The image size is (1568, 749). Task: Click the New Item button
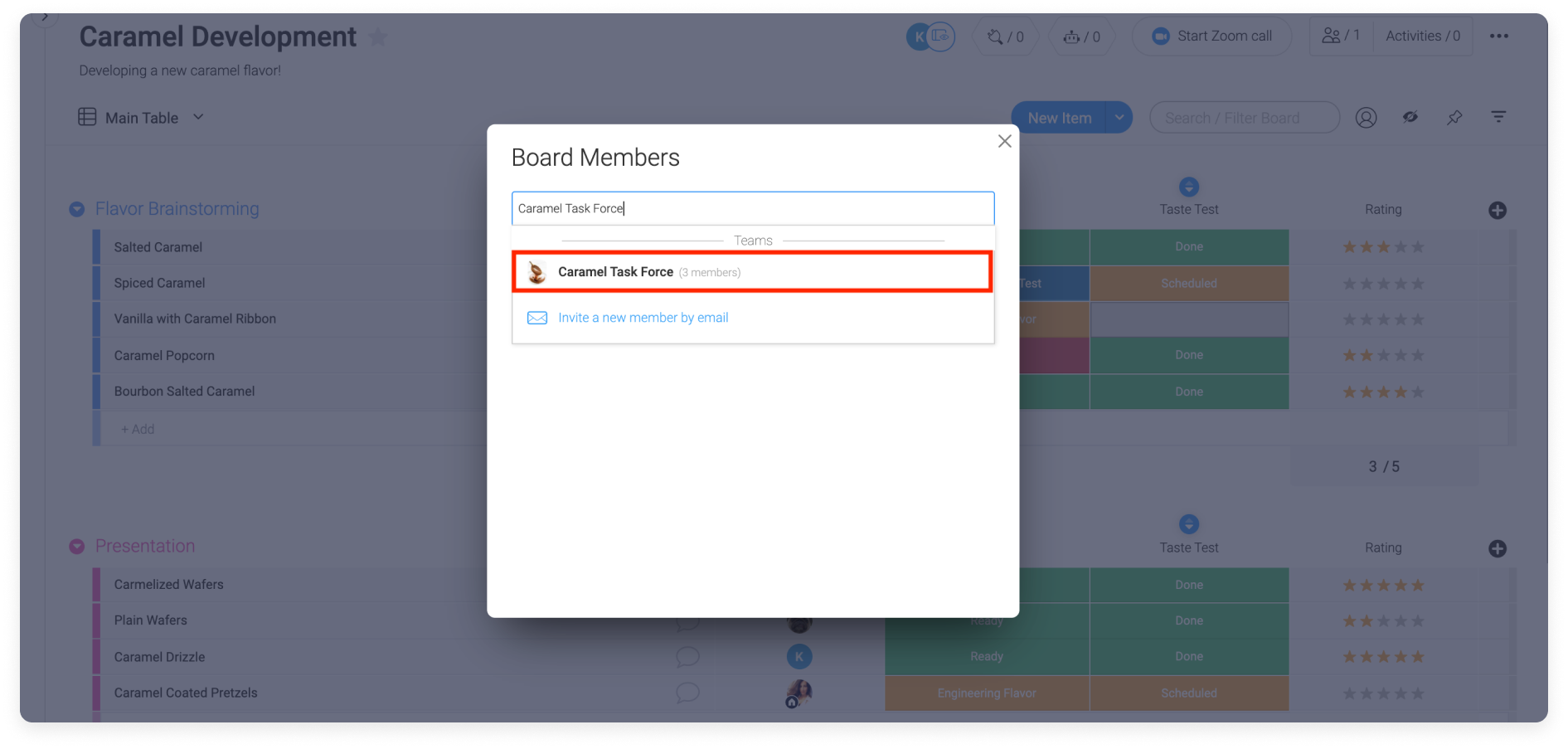coord(1059,118)
